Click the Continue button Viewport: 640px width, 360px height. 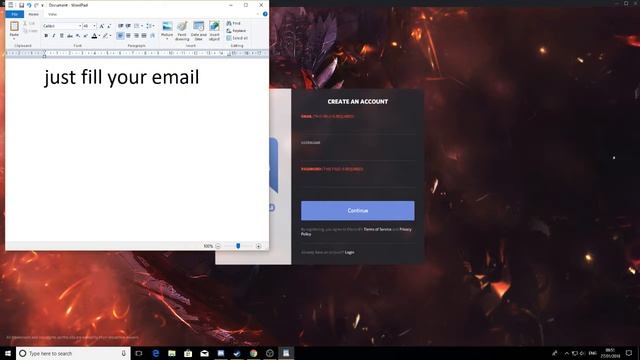(x=358, y=211)
